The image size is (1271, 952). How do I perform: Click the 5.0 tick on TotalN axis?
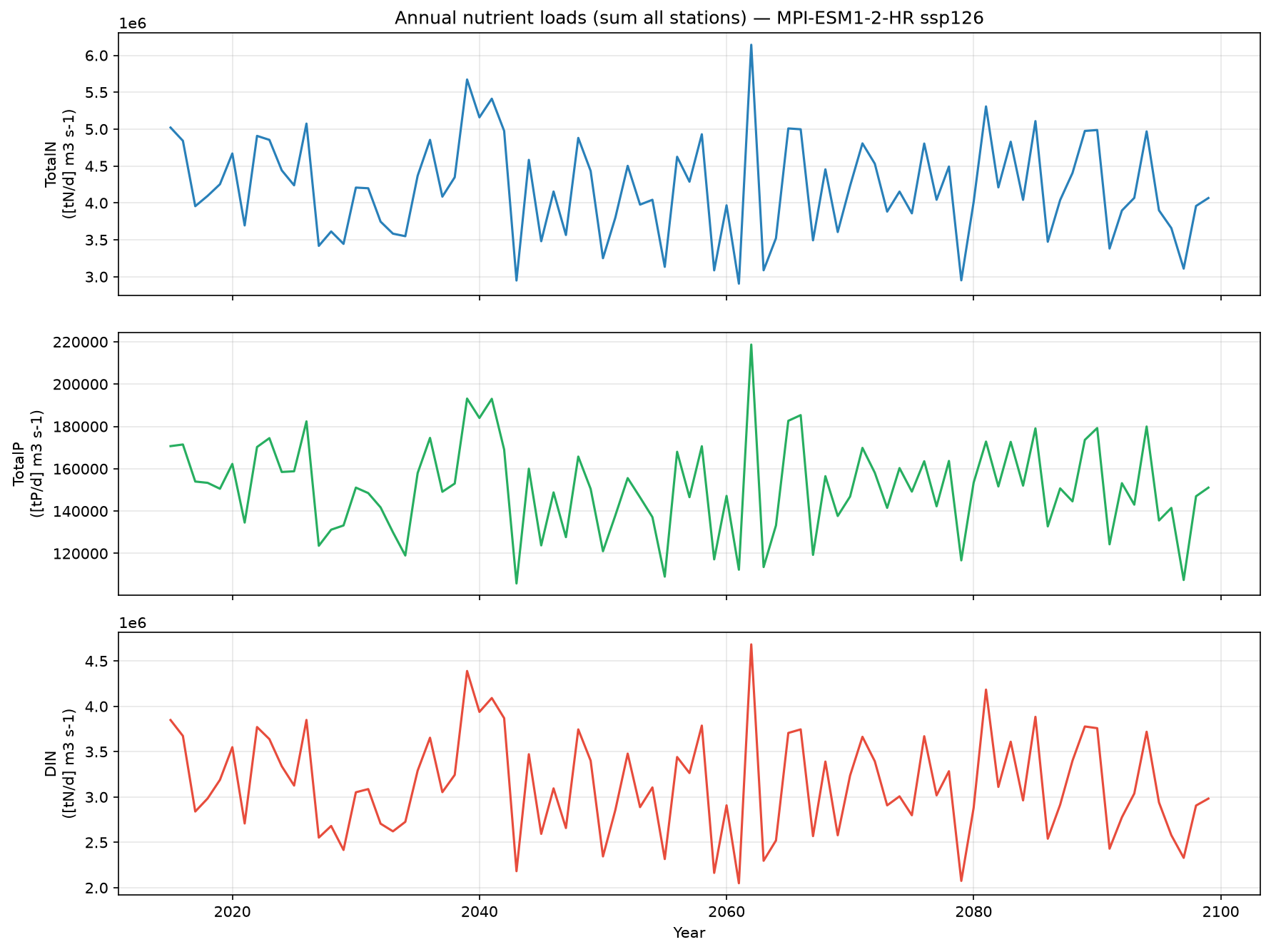(98, 129)
